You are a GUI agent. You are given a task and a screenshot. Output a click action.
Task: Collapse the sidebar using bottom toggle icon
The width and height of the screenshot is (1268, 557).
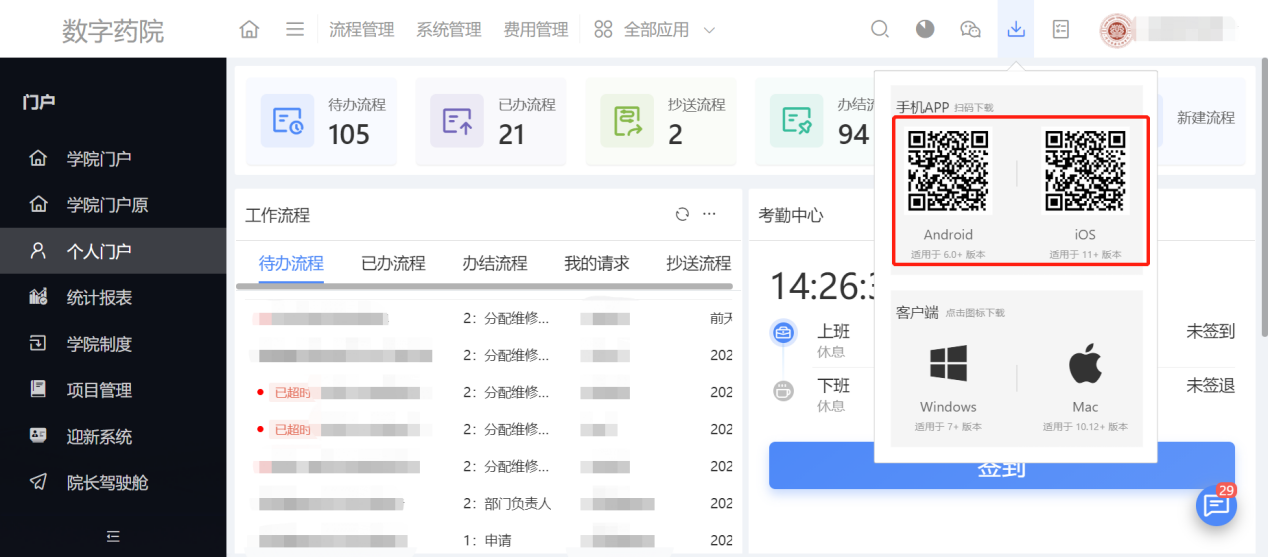click(113, 537)
